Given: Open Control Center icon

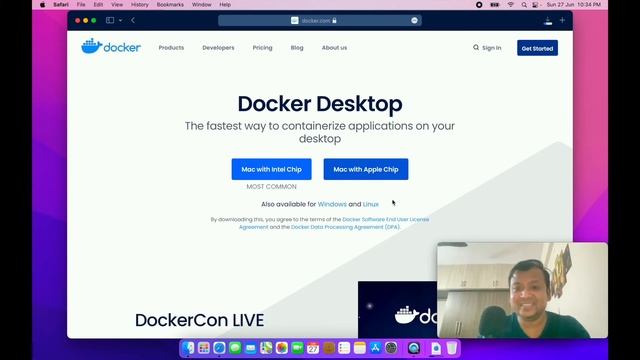Looking at the screenshot, I should 535,4.
